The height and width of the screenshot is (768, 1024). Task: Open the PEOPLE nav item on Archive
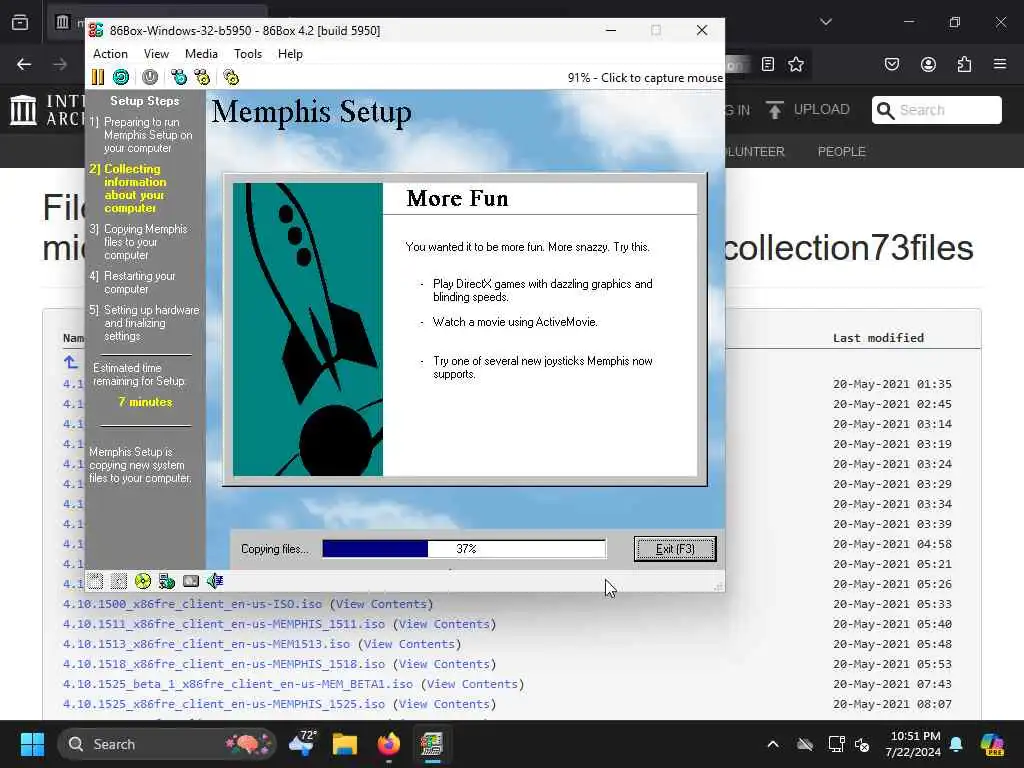(841, 152)
